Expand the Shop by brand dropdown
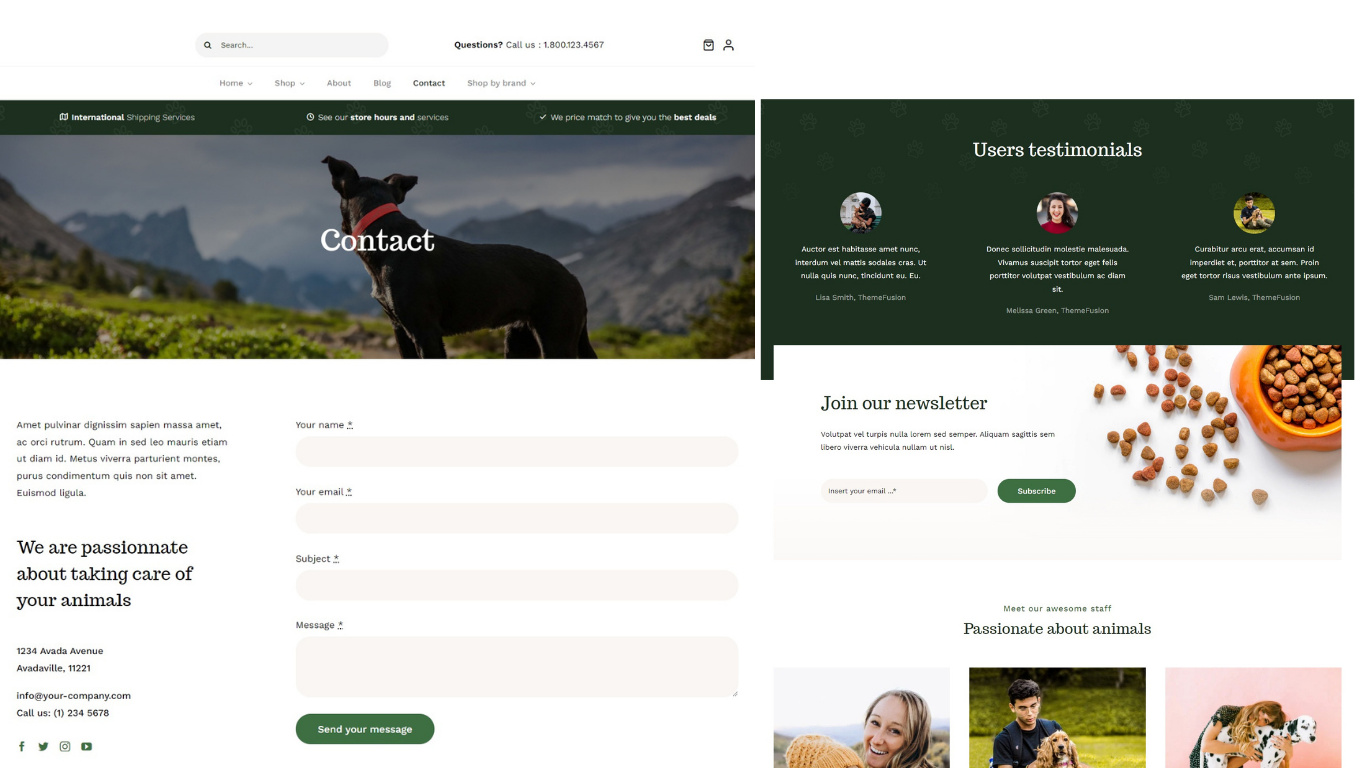 point(501,83)
